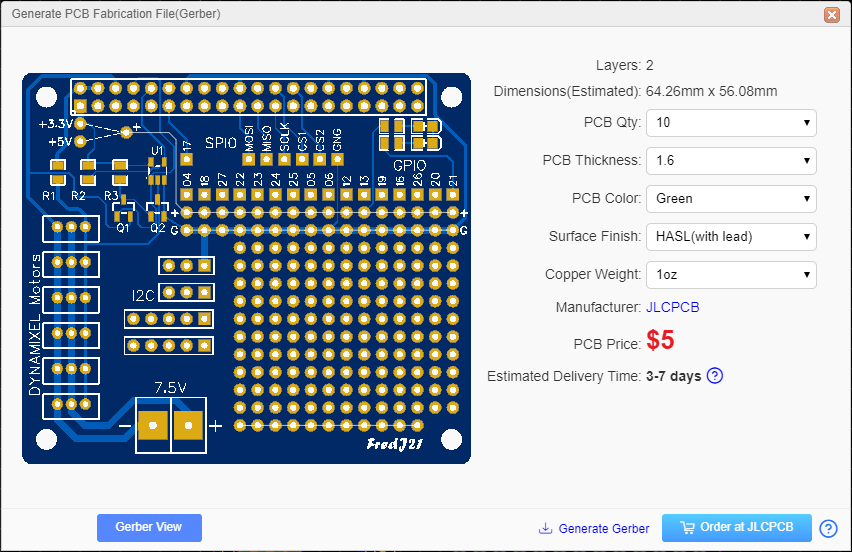Click the help icon beside Order button
This screenshot has height=552, width=852.
coord(828,528)
